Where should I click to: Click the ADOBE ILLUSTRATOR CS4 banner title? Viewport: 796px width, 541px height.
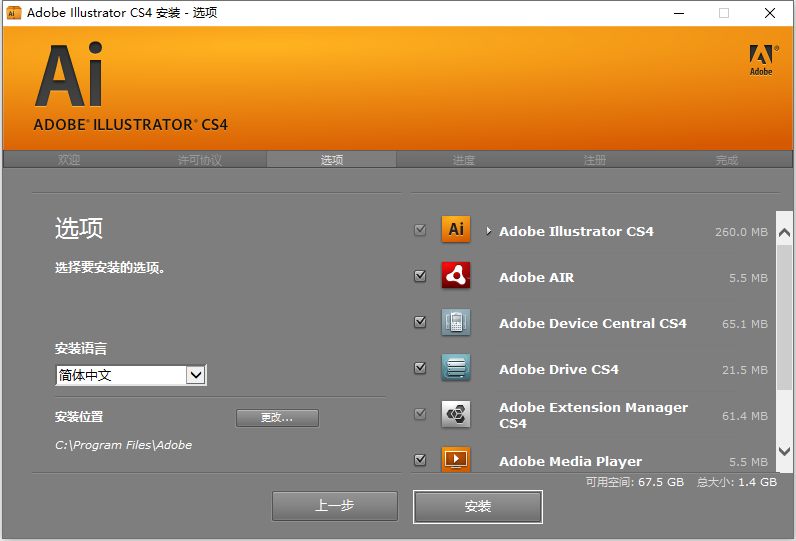click(x=130, y=125)
